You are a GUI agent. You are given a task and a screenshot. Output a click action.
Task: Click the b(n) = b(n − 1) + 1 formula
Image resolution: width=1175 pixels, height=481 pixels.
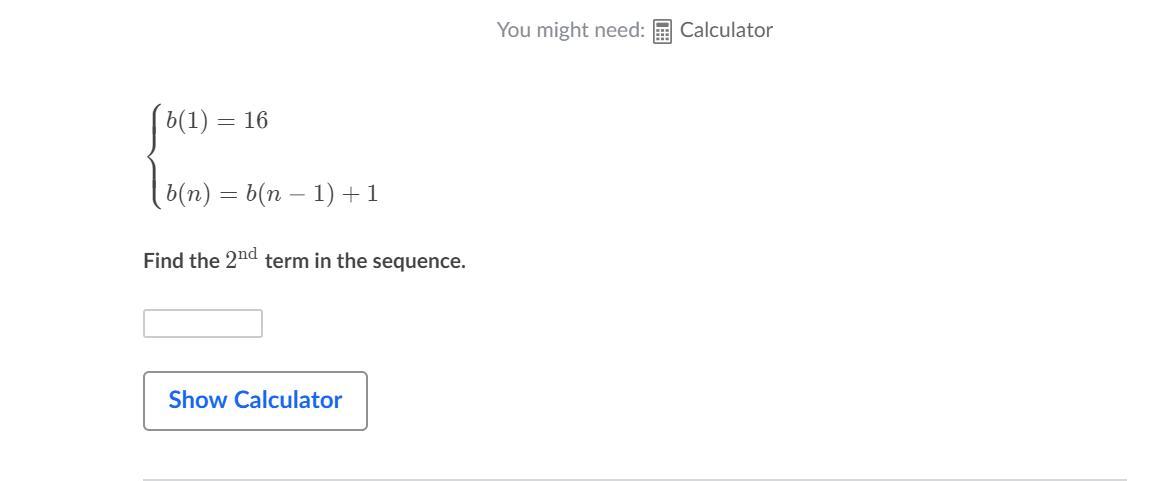272,193
